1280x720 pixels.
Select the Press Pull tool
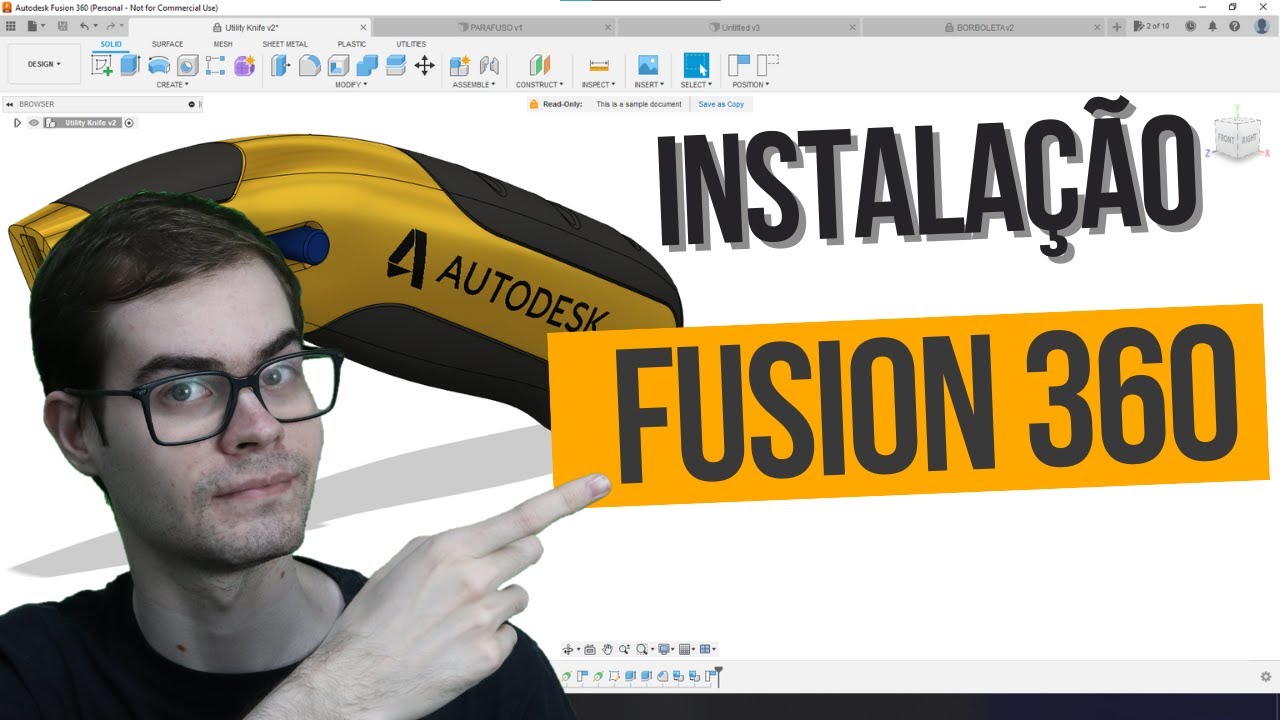pos(281,66)
